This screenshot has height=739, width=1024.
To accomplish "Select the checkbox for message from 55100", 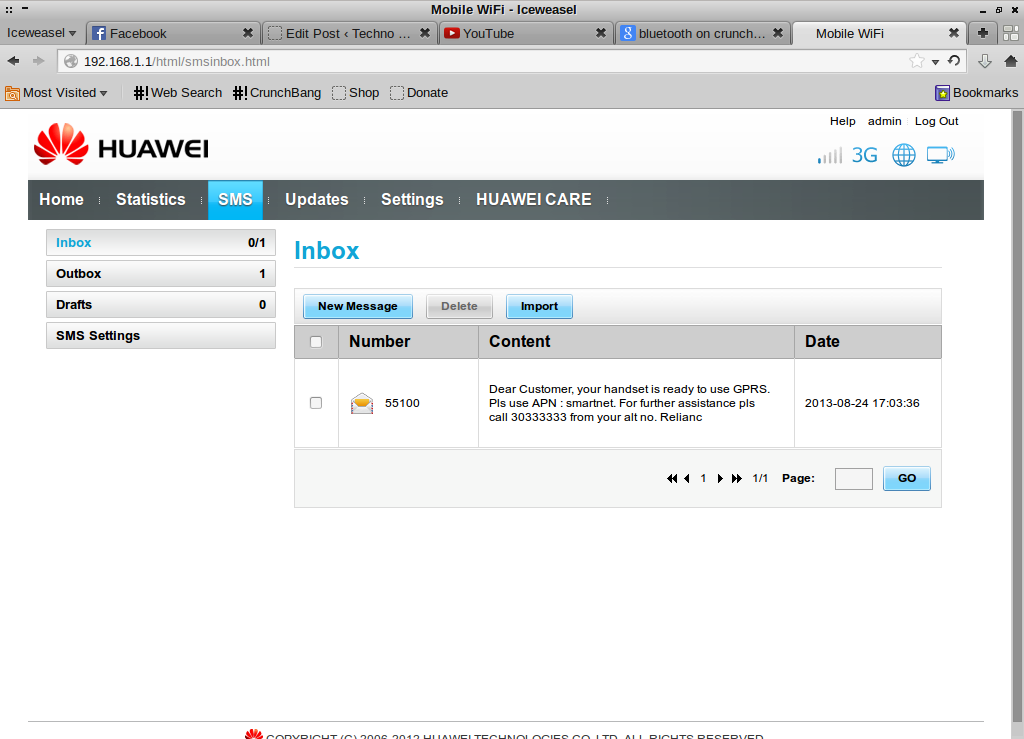I will coord(316,403).
